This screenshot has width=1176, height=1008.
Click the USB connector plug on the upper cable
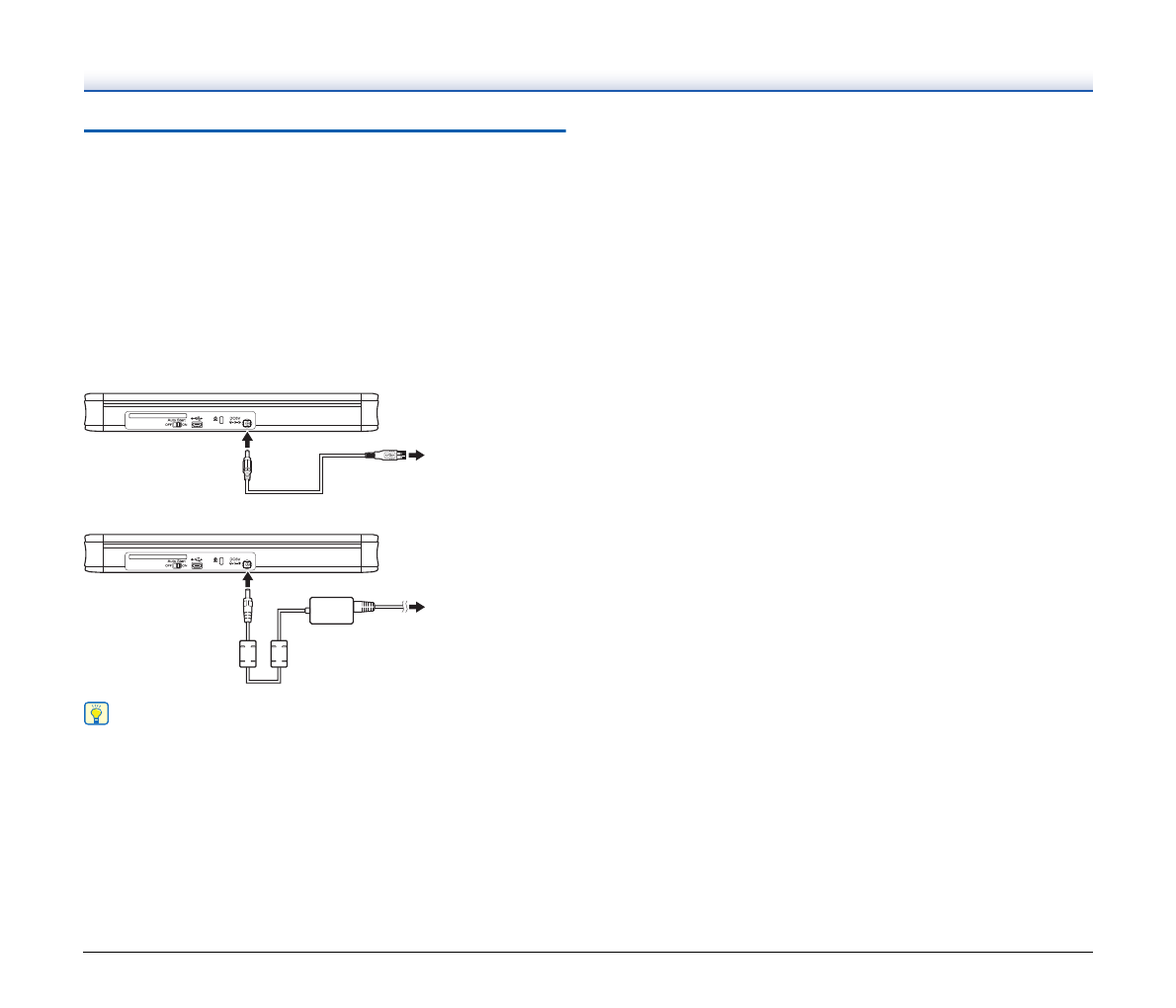point(384,456)
